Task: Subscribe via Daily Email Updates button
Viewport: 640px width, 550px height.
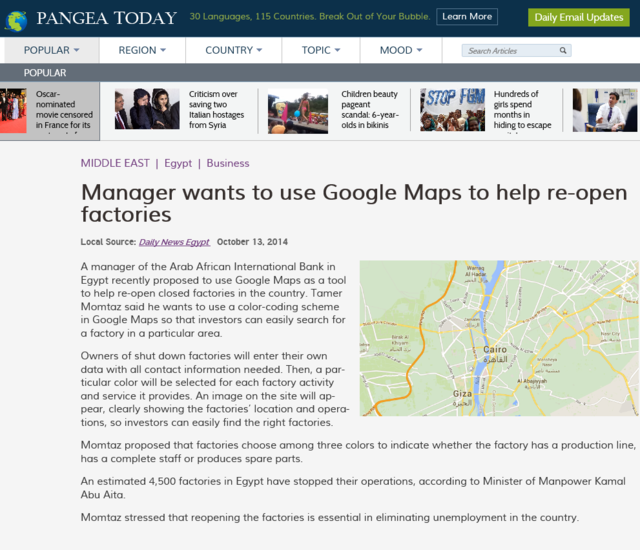Action: 578,17
